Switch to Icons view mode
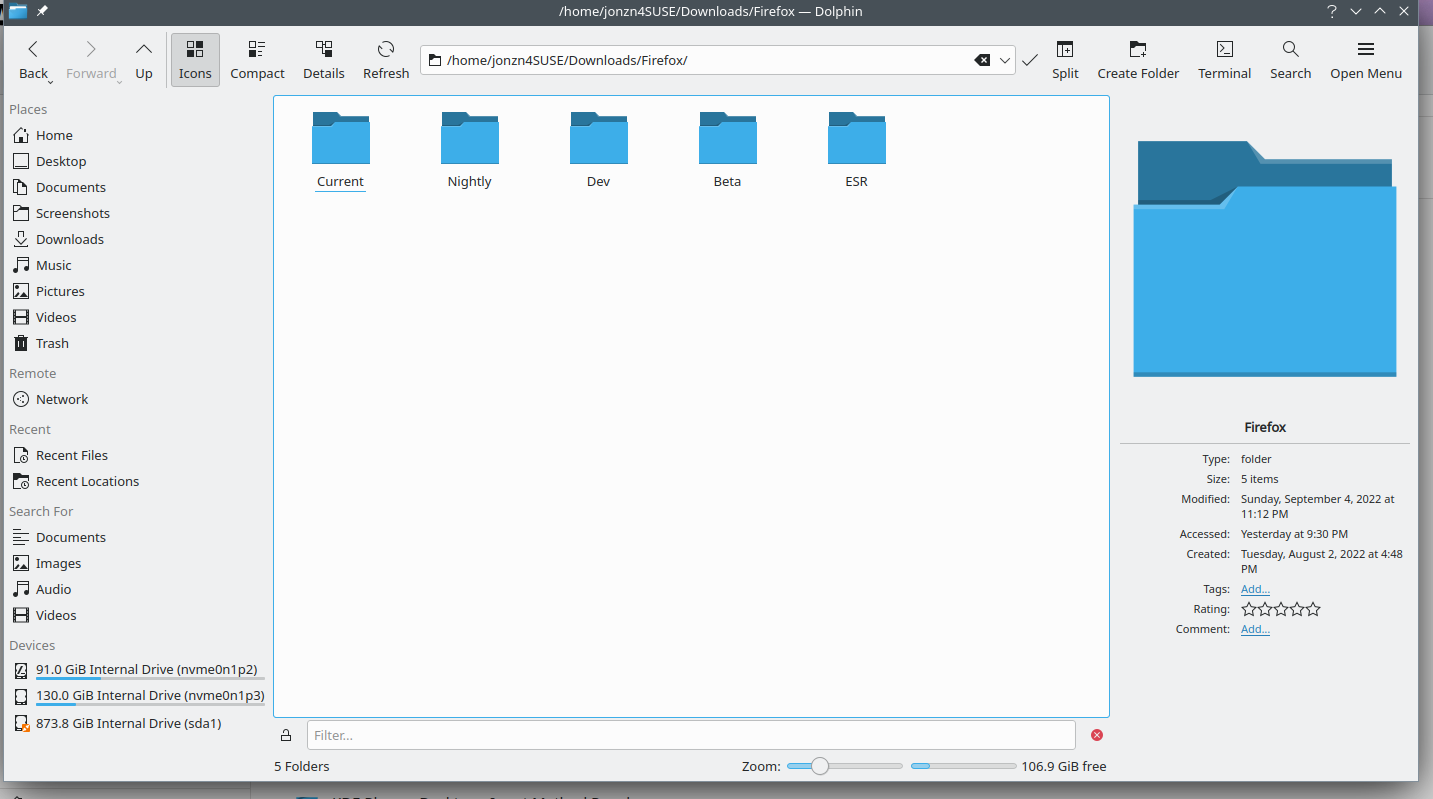Image resolution: width=1433 pixels, height=799 pixels. coord(195,60)
